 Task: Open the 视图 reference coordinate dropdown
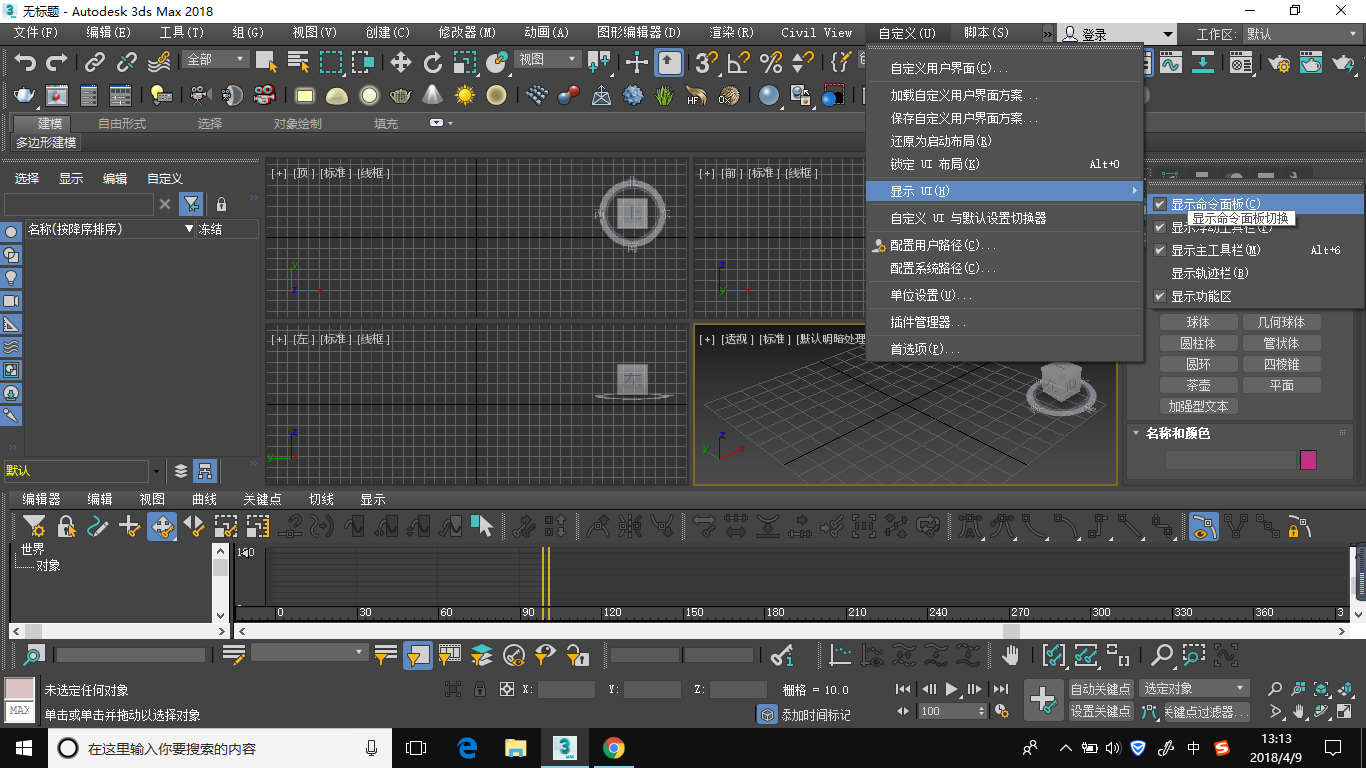(x=547, y=60)
